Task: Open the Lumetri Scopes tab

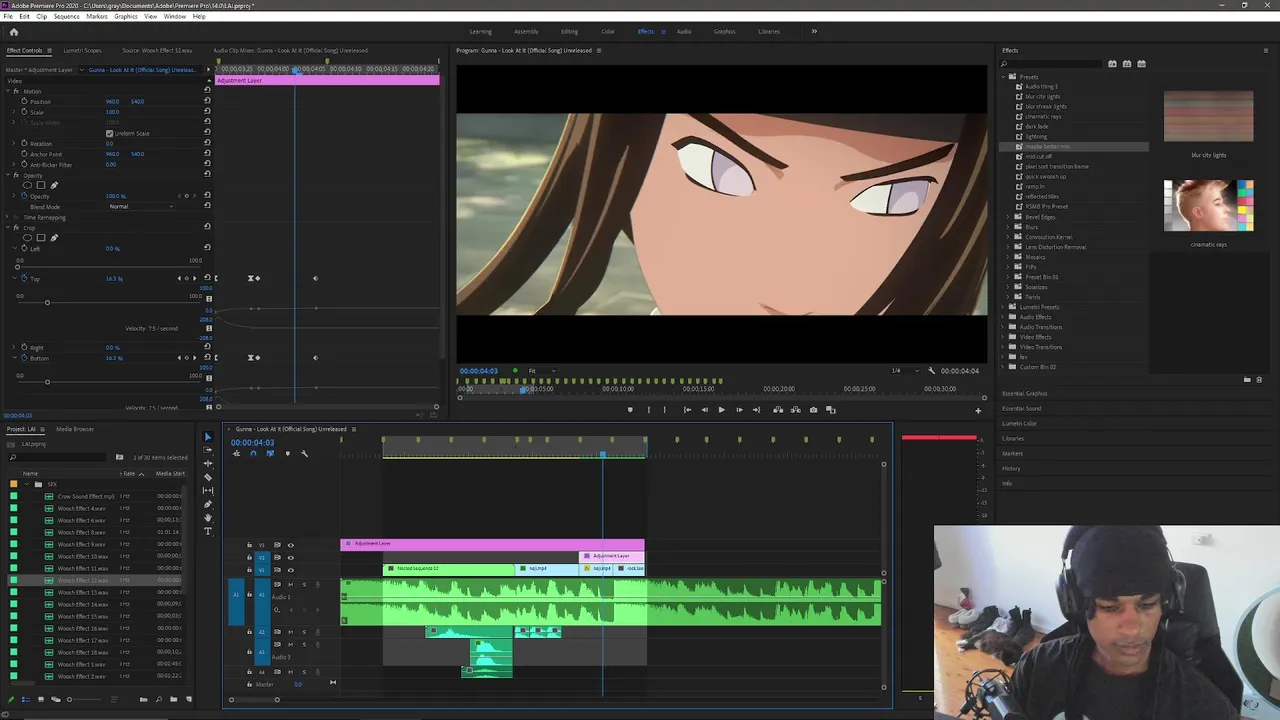Action: (82, 50)
